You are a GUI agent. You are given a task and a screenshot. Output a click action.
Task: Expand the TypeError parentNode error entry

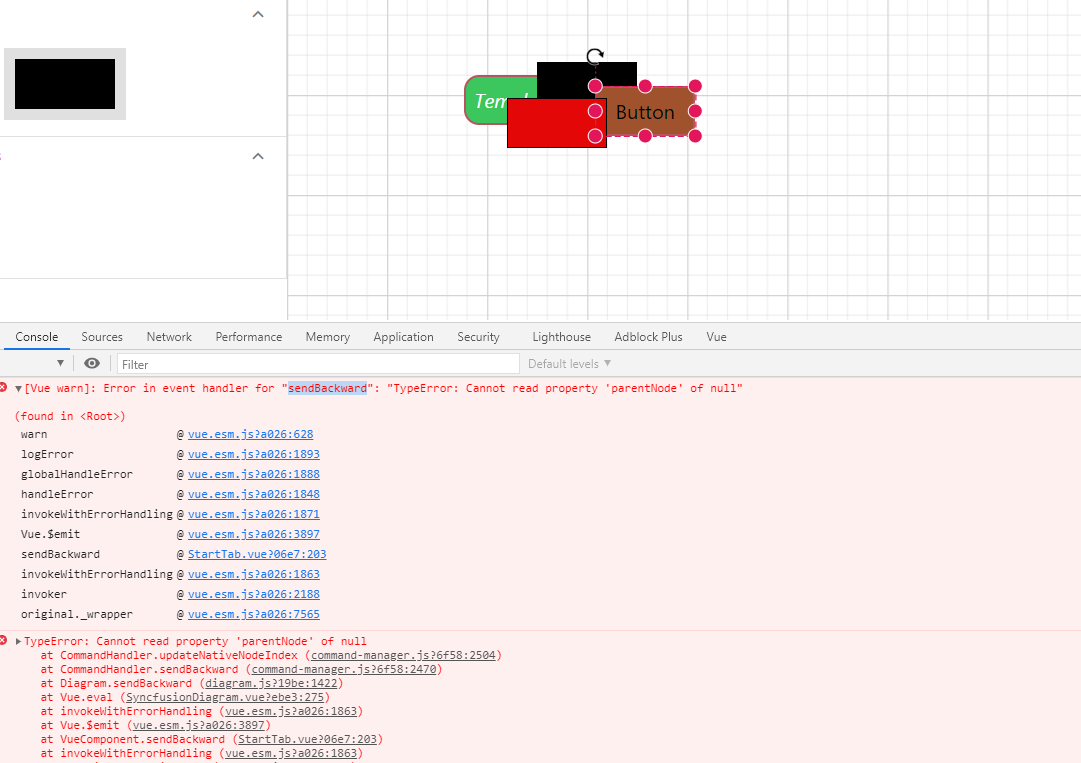pos(18,642)
